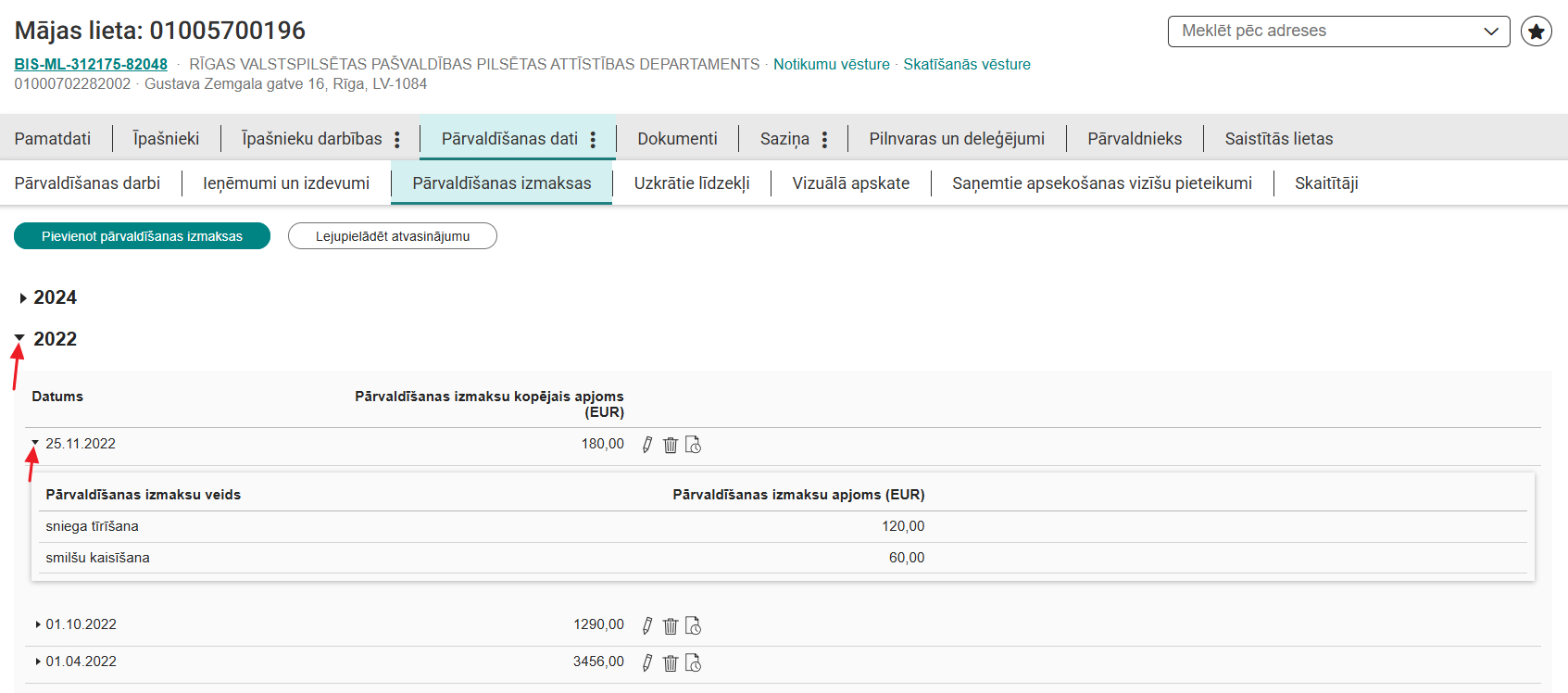
Task: Open the Uzkrātie līdzekļi subtab
Action: [x=692, y=183]
